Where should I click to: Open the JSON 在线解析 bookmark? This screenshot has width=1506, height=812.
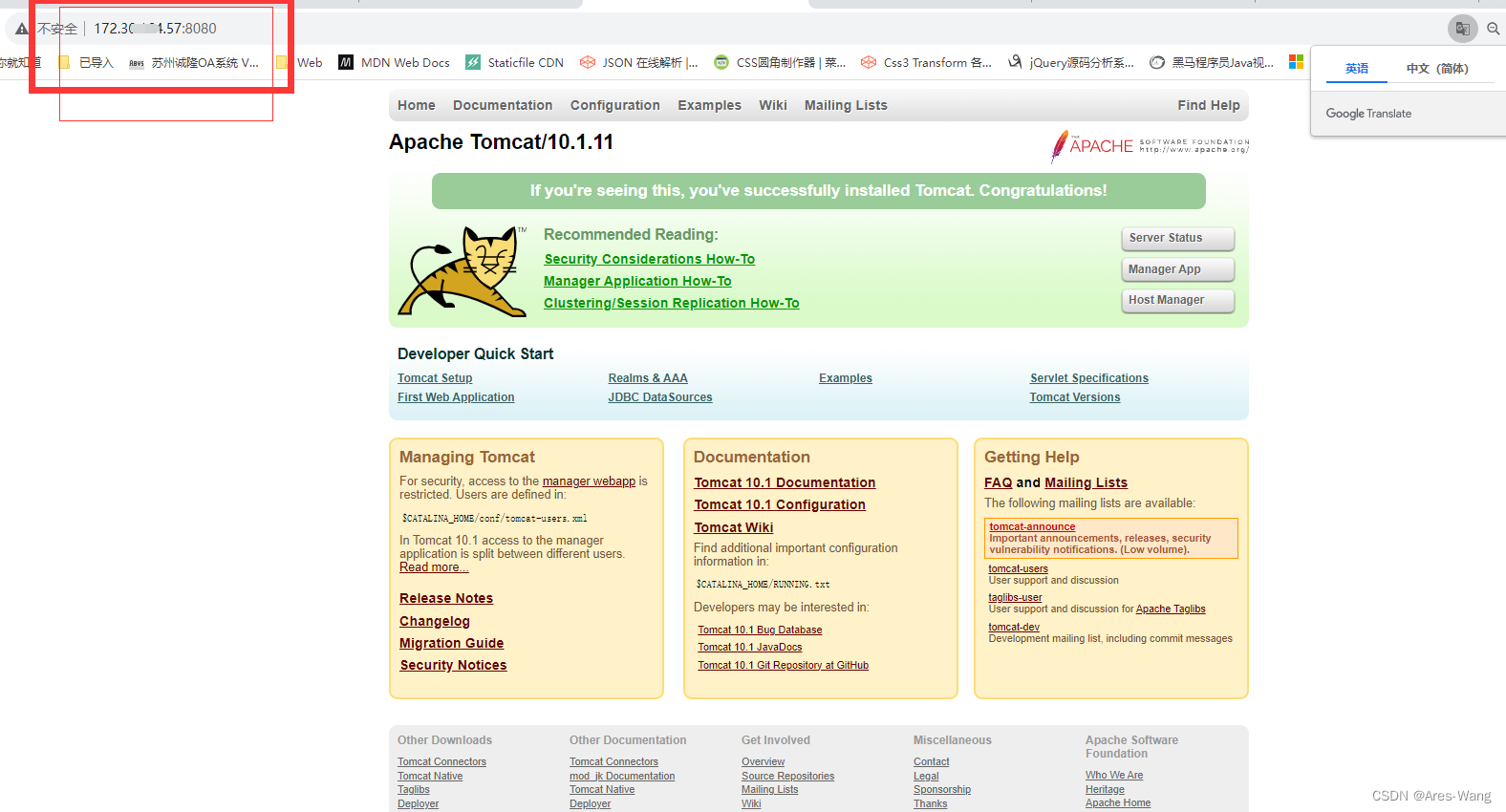point(639,62)
